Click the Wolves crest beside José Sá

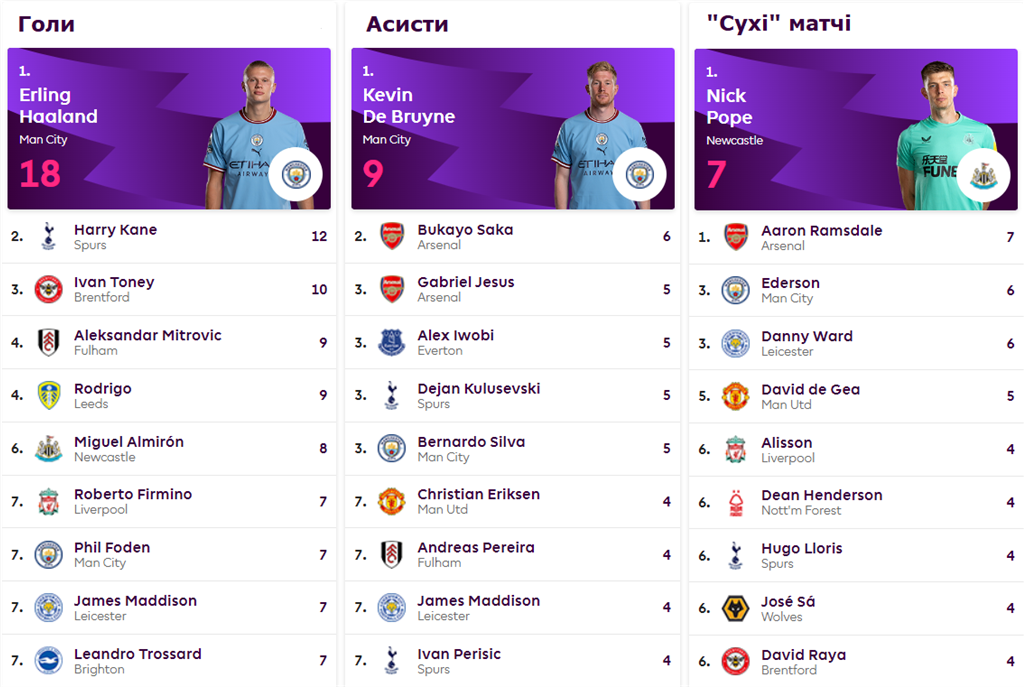736,609
